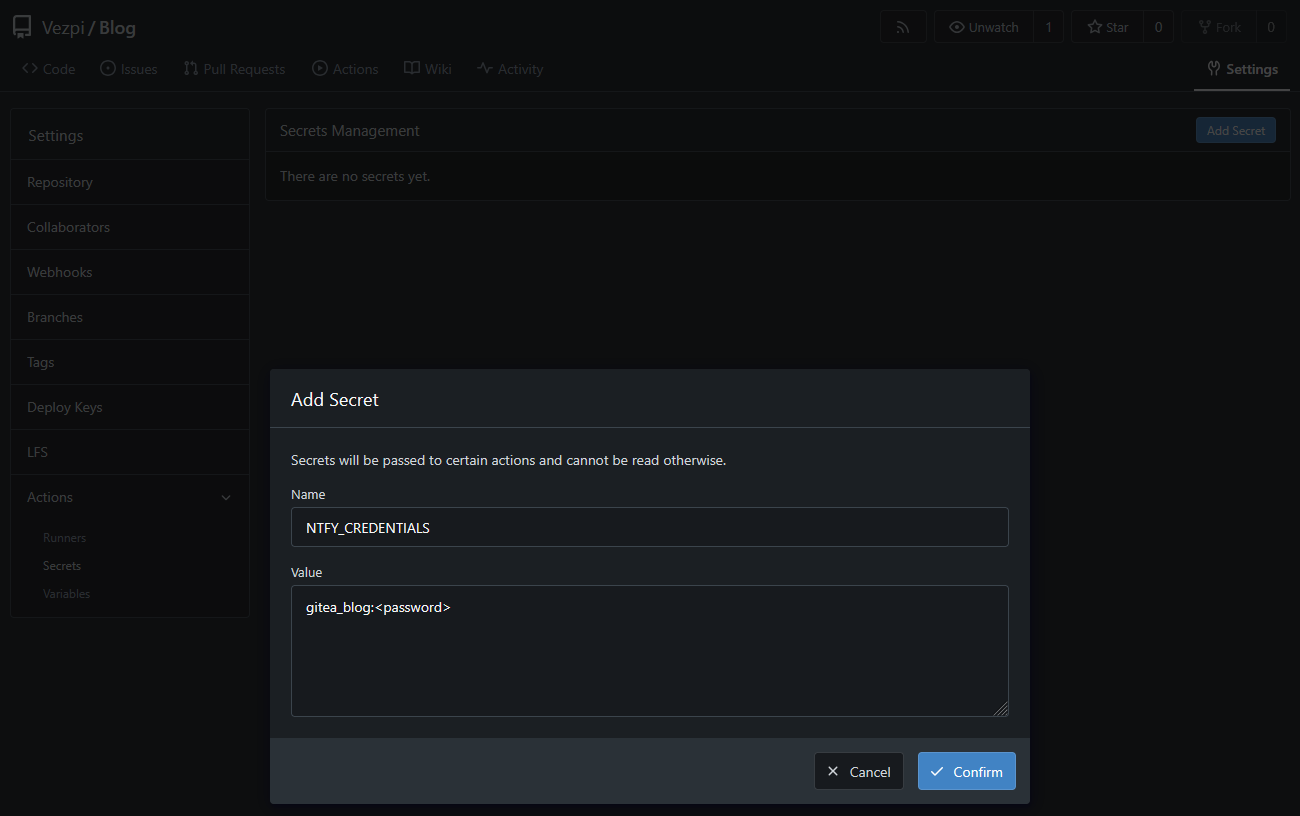Open Runners under Actions settings

(x=65, y=538)
